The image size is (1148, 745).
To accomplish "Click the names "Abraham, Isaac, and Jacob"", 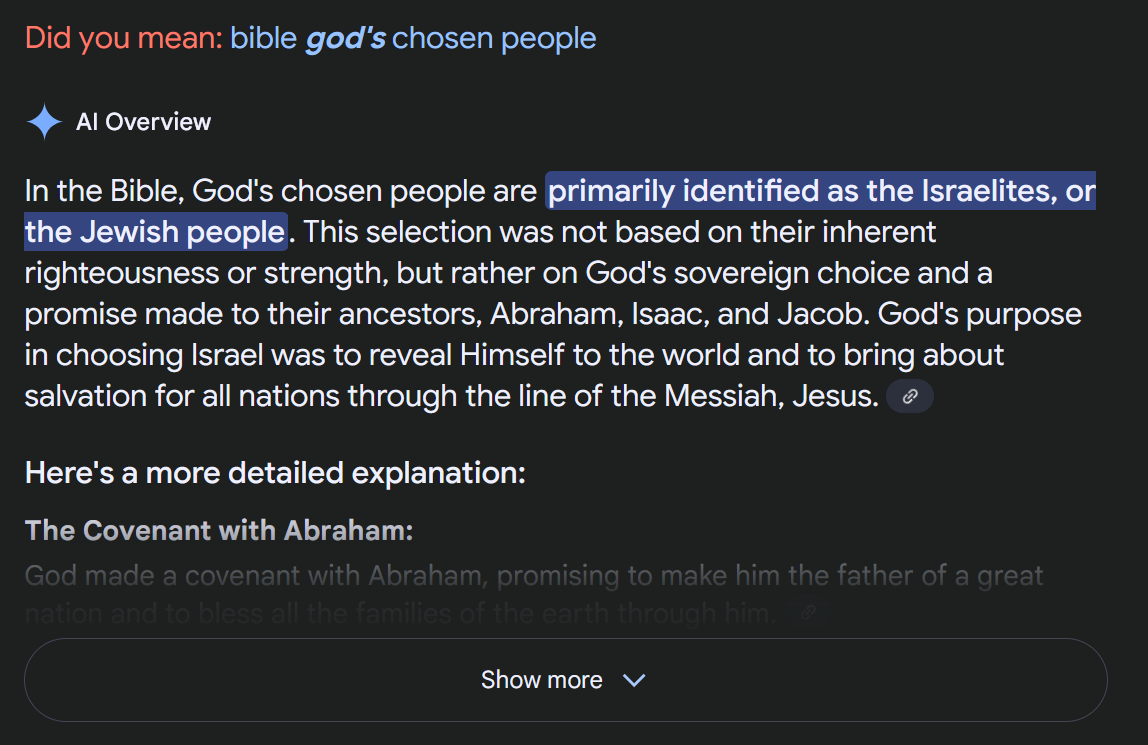I will (673, 314).
